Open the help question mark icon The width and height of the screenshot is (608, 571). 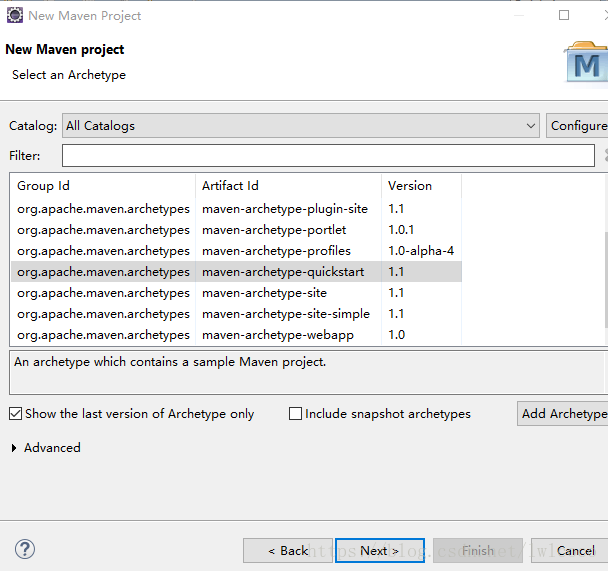pyautogui.click(x=25, y=549)
